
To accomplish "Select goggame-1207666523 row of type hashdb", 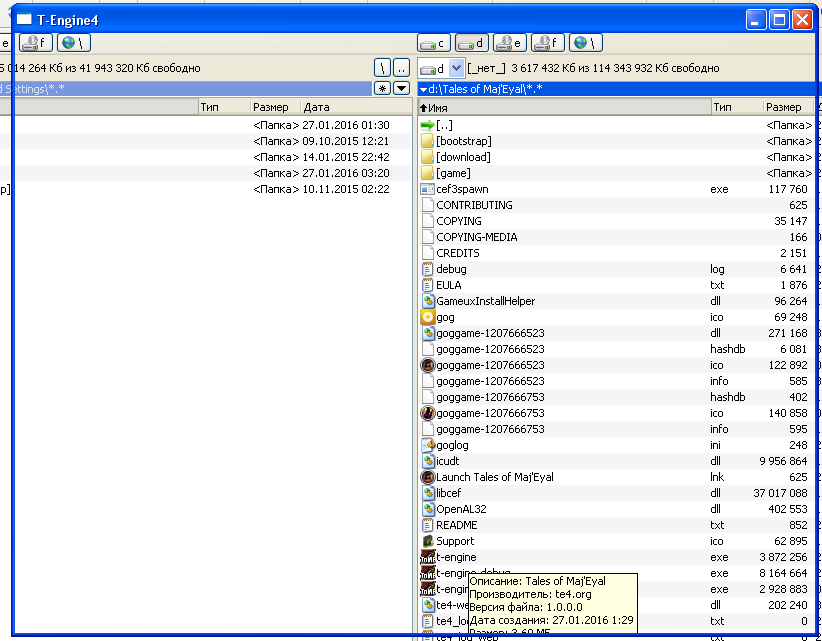I will [x=616, y=349].
